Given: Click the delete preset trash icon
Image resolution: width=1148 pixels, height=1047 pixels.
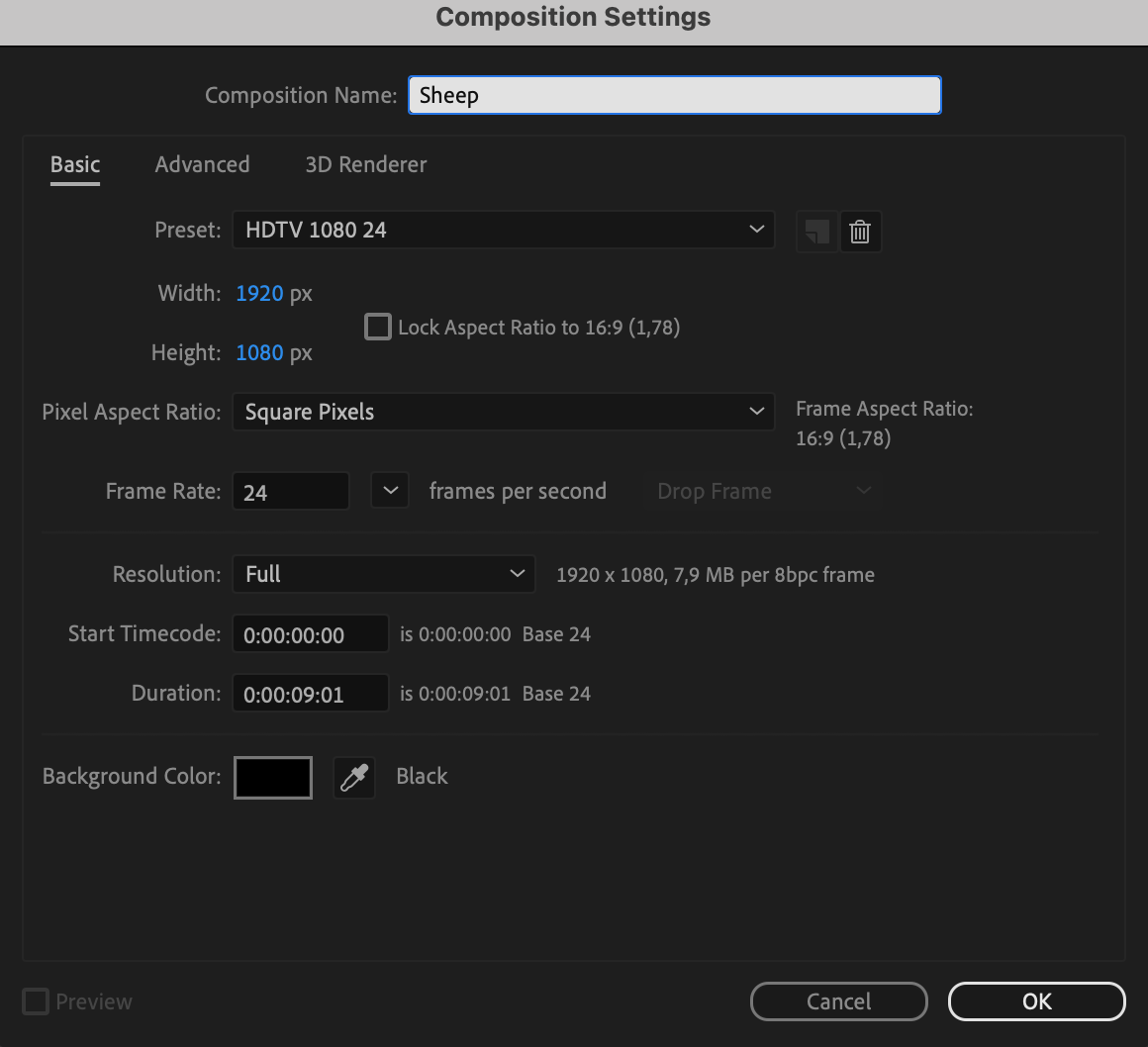Looking at the screenshot, I should 860,232.
